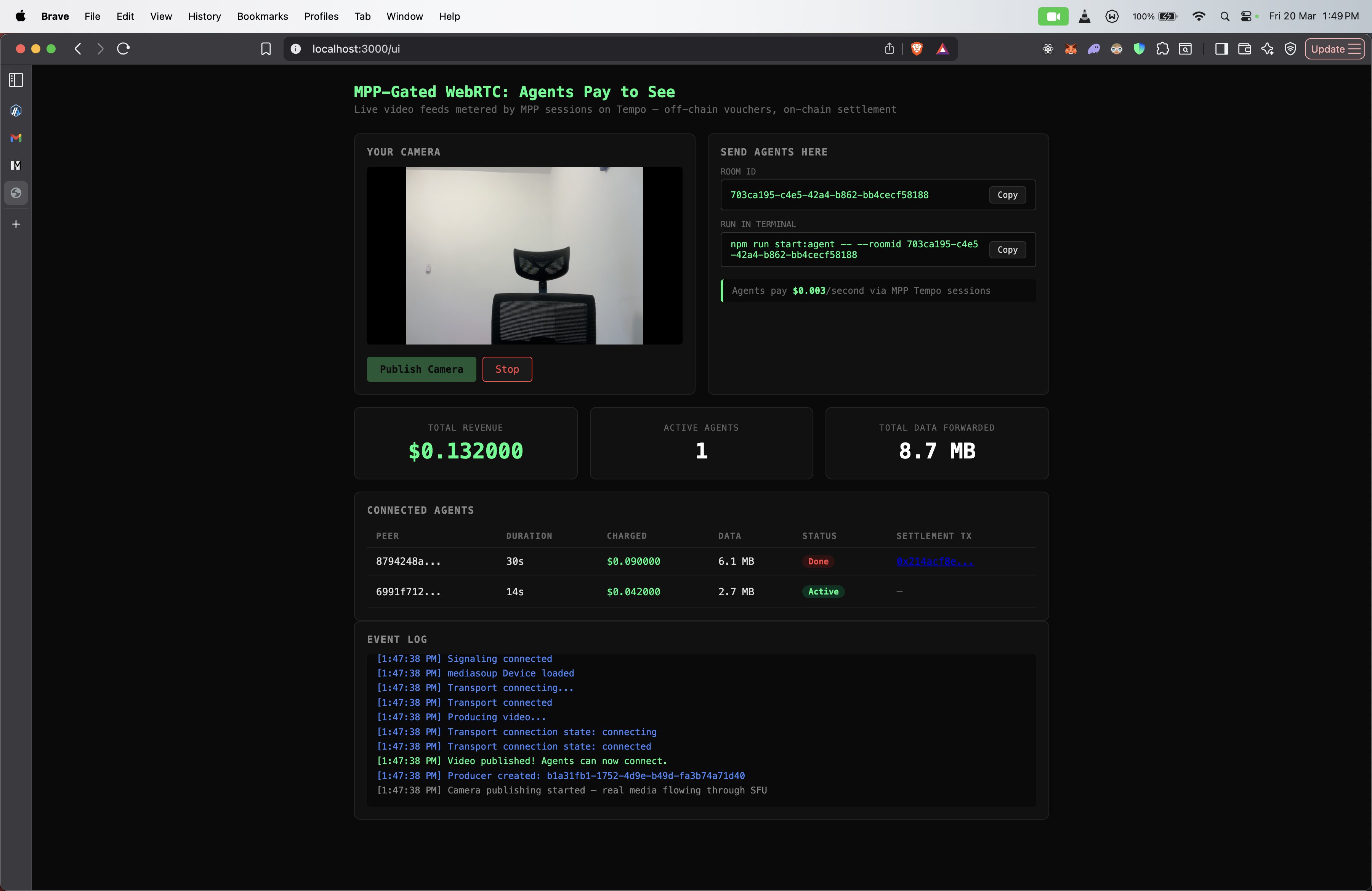Open settlement transaction link 0x214acf8e
Viewport: 1372px width, 891px height.
point(934,561)
